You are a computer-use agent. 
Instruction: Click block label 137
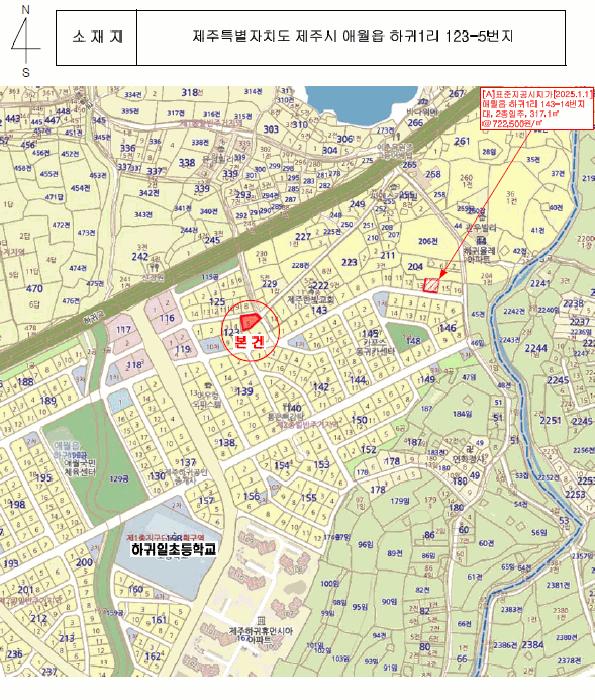(187, 462)
